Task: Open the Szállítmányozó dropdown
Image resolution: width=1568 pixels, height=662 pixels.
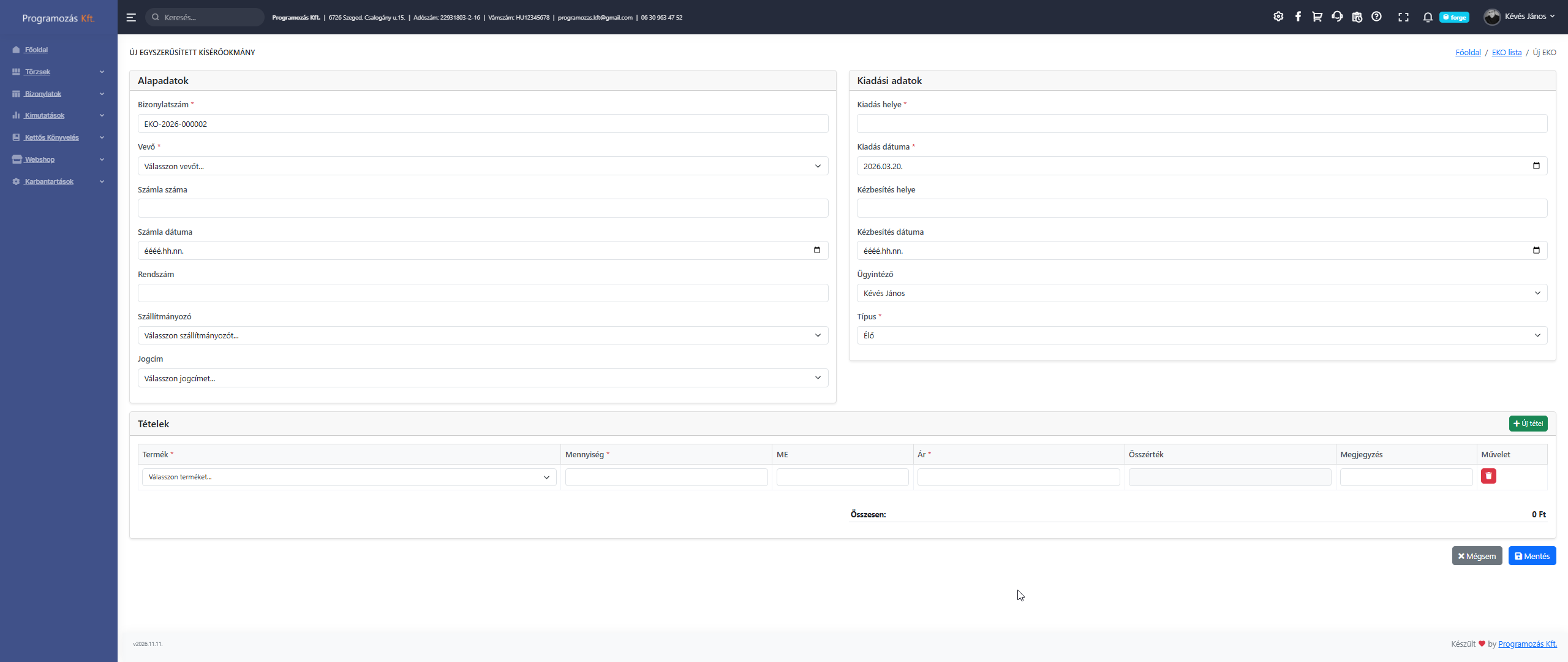Action: pos(483,335)
